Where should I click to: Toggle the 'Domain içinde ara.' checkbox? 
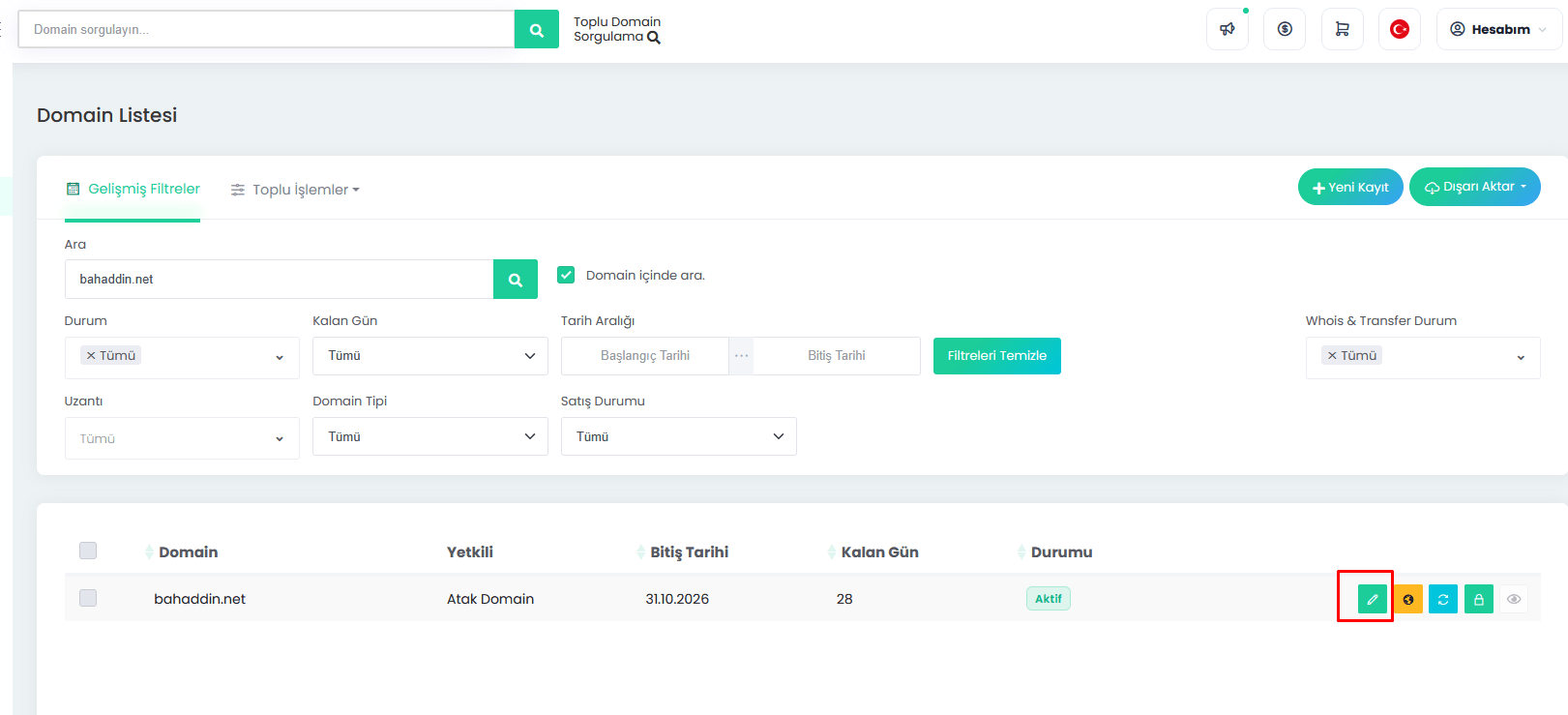point(566,275)
